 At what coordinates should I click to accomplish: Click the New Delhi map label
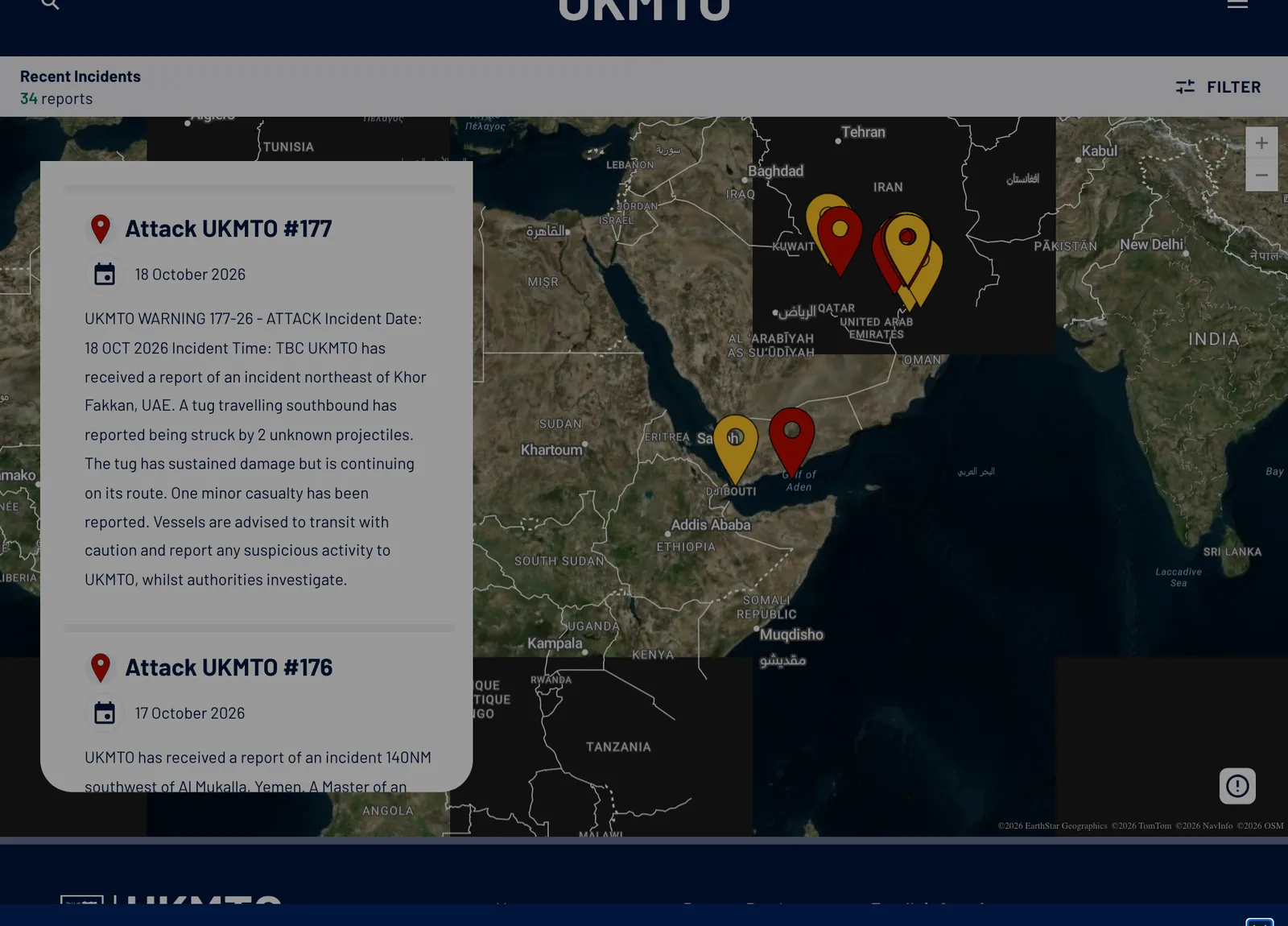point(1151,244)
